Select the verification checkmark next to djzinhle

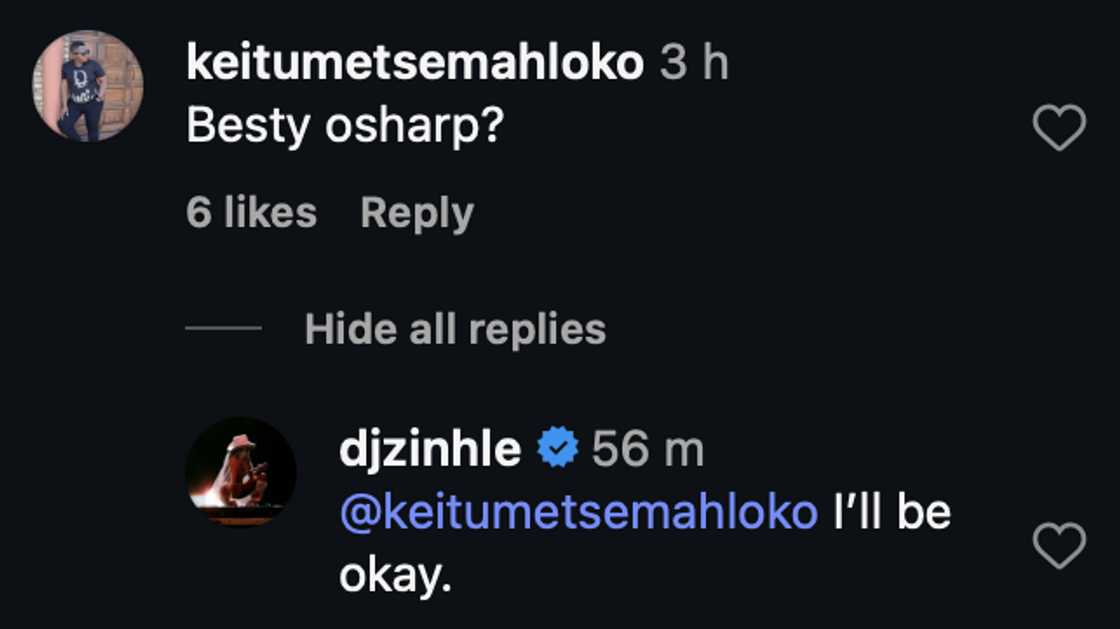pos(557,449)
